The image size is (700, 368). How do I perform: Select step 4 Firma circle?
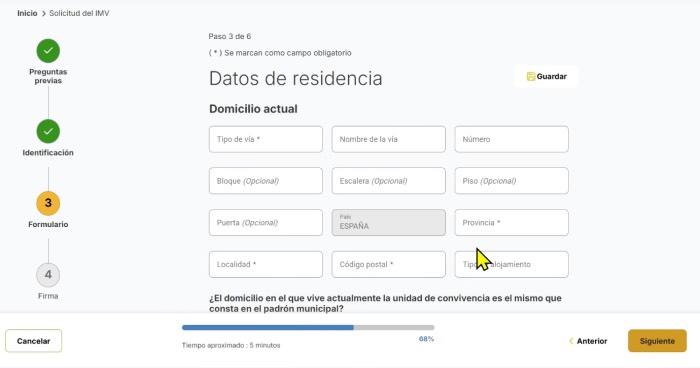(x=48, y=275)
